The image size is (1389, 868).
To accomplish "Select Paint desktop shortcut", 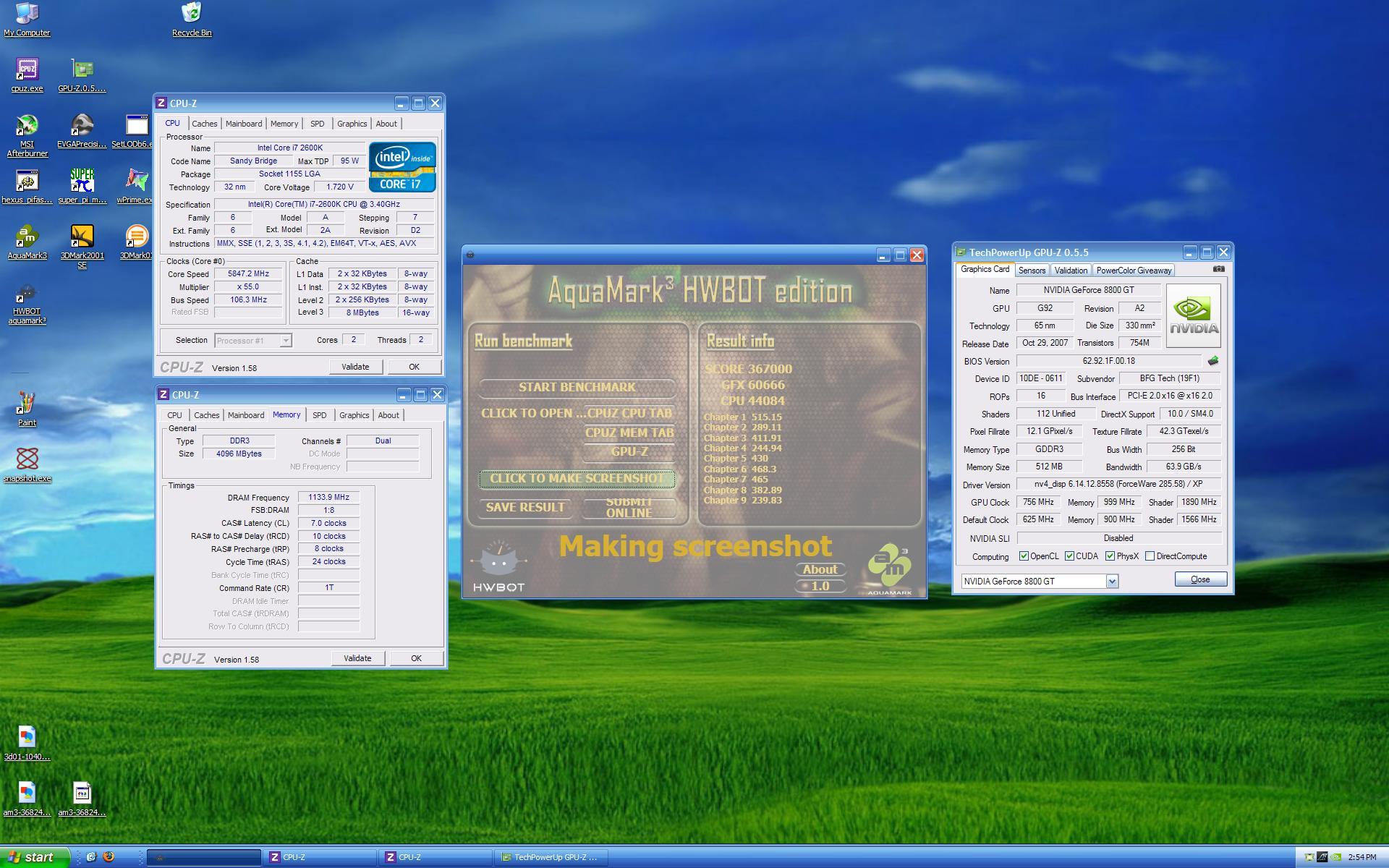I will coord(27,409).
